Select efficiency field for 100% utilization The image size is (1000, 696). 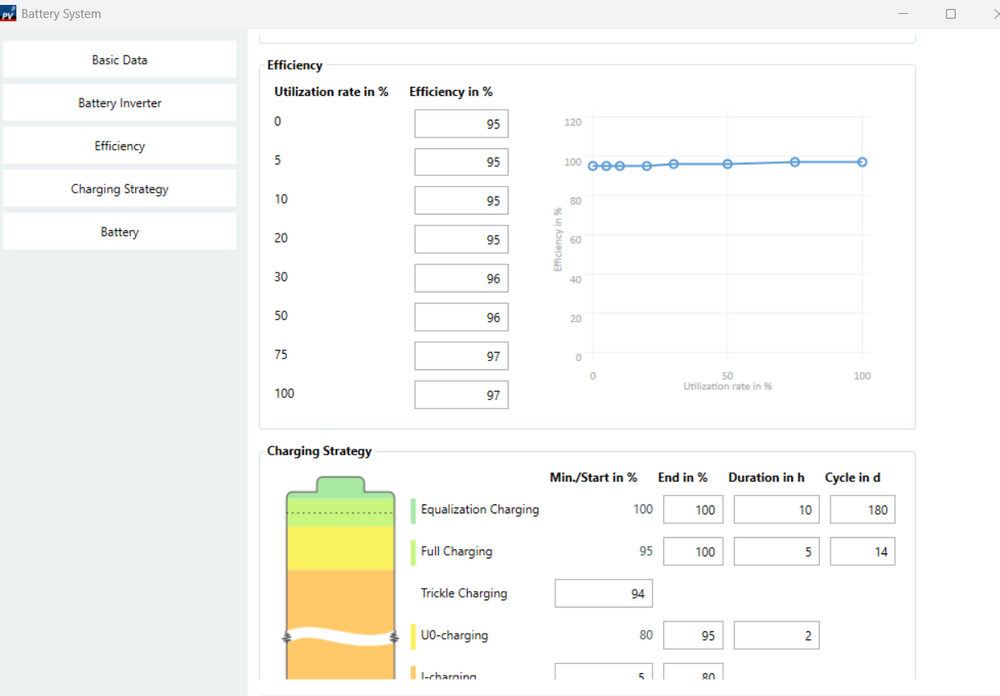pyautogui.click(x=461, y=395)
